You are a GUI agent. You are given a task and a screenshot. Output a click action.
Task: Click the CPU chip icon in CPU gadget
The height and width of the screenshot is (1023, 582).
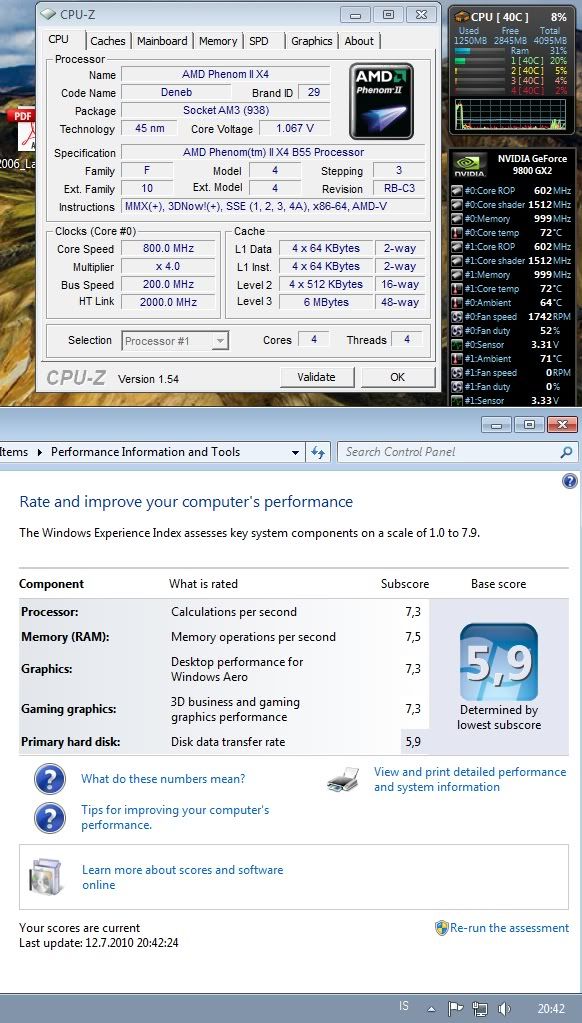(461, 17)
